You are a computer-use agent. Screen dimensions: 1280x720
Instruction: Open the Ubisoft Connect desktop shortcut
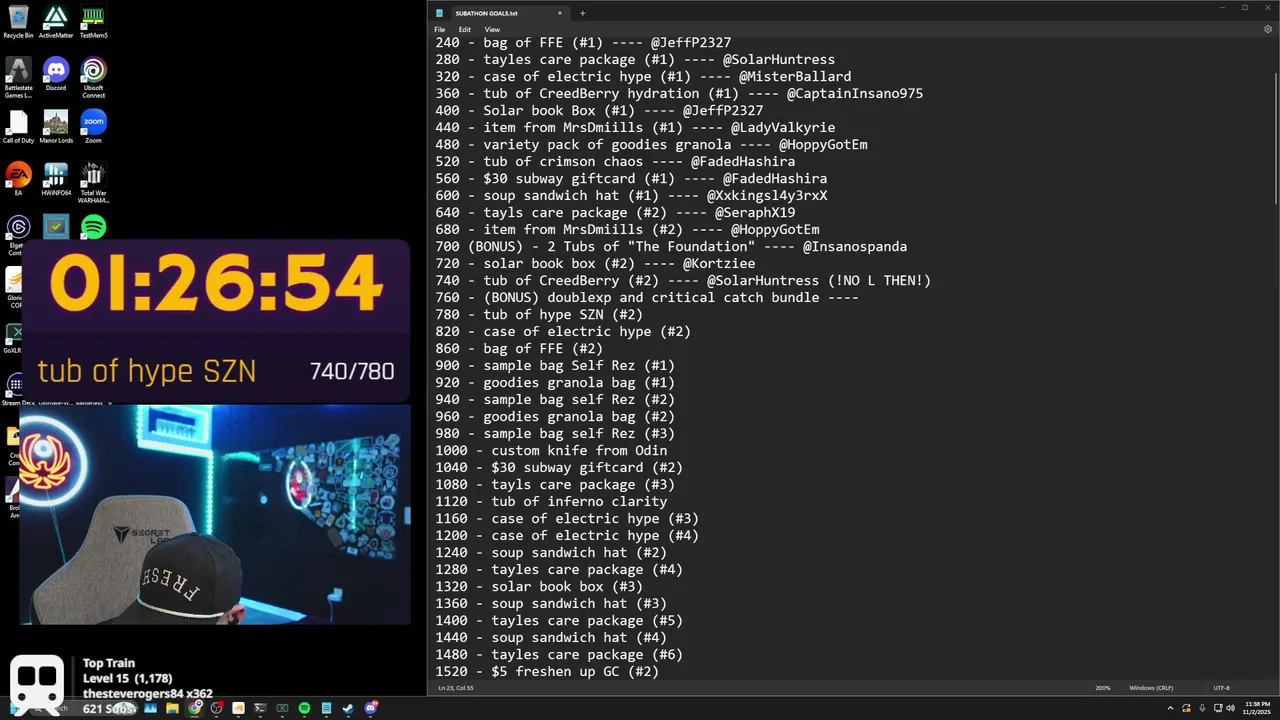pos(93,77)
